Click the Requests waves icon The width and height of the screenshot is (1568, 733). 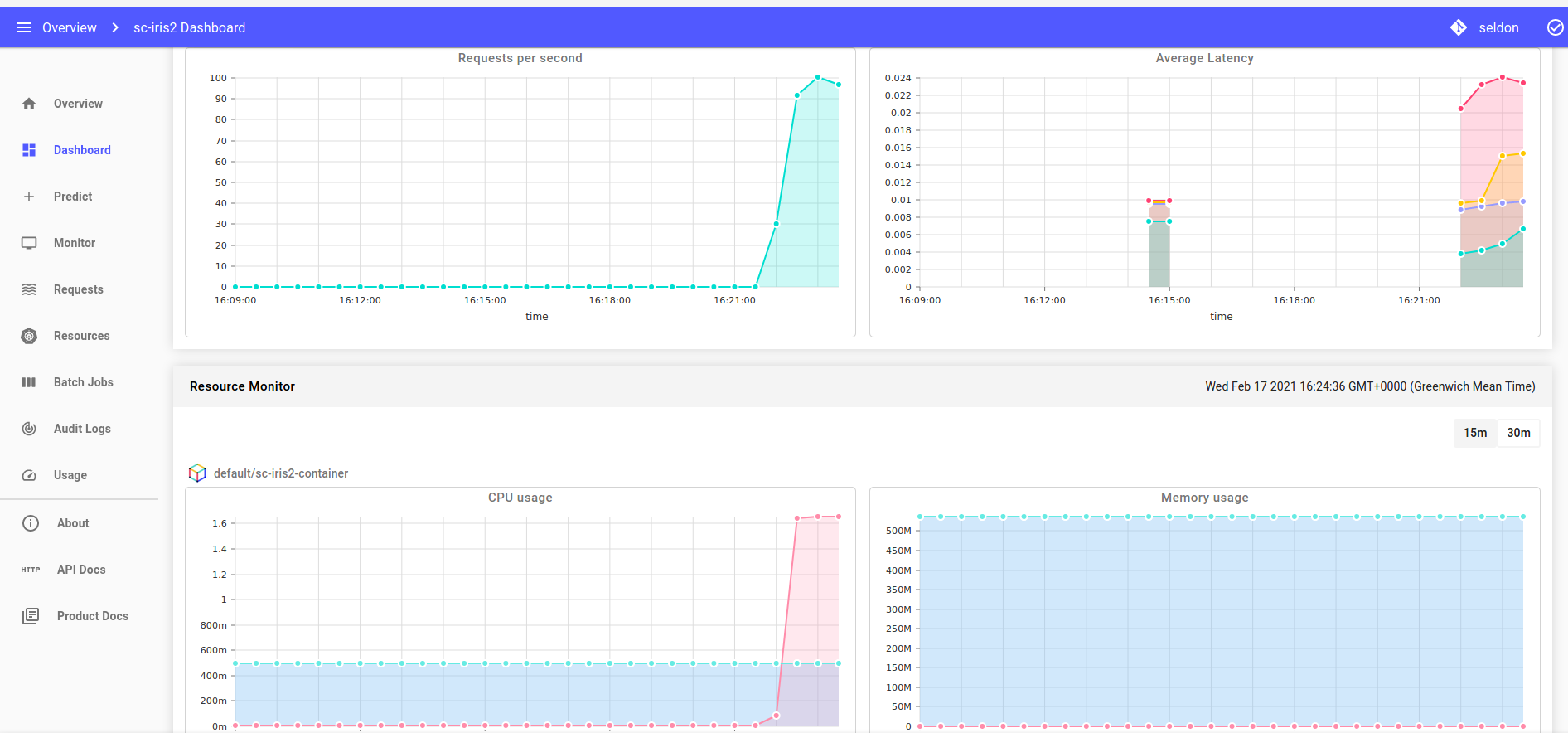point(29,289)
